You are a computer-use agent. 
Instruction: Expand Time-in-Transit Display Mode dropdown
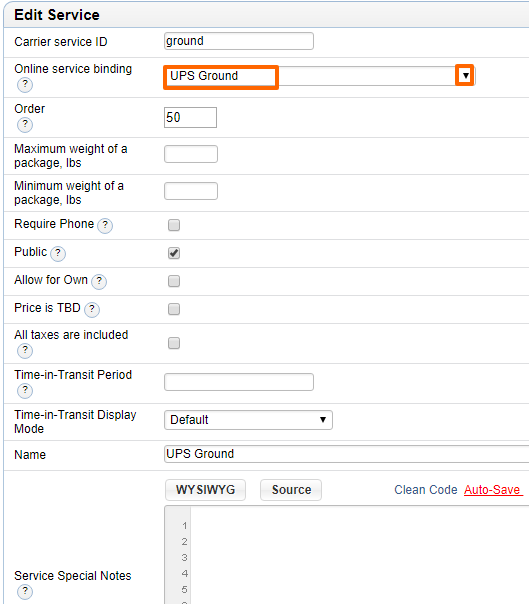(248, 420)
